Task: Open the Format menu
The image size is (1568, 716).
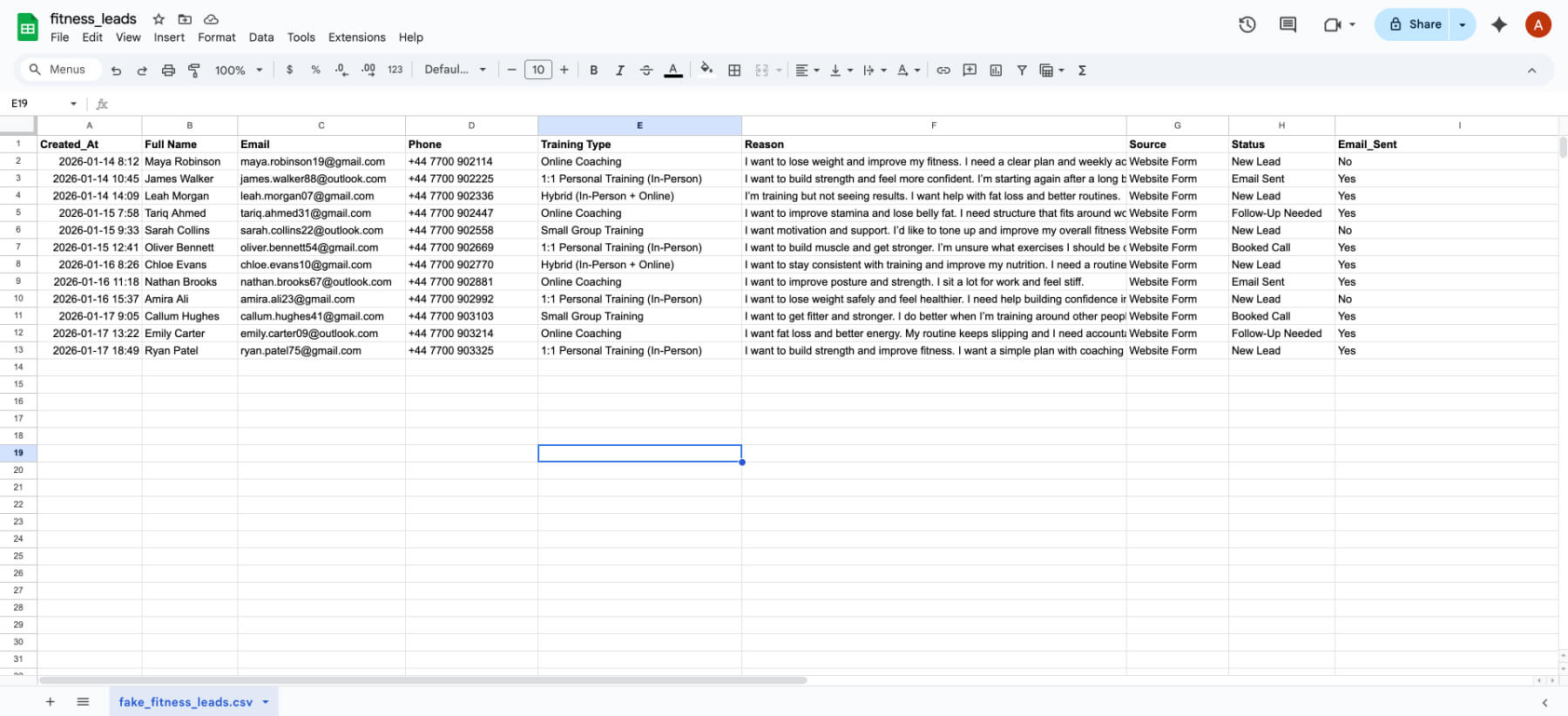Action: click(x=216, y=37)
